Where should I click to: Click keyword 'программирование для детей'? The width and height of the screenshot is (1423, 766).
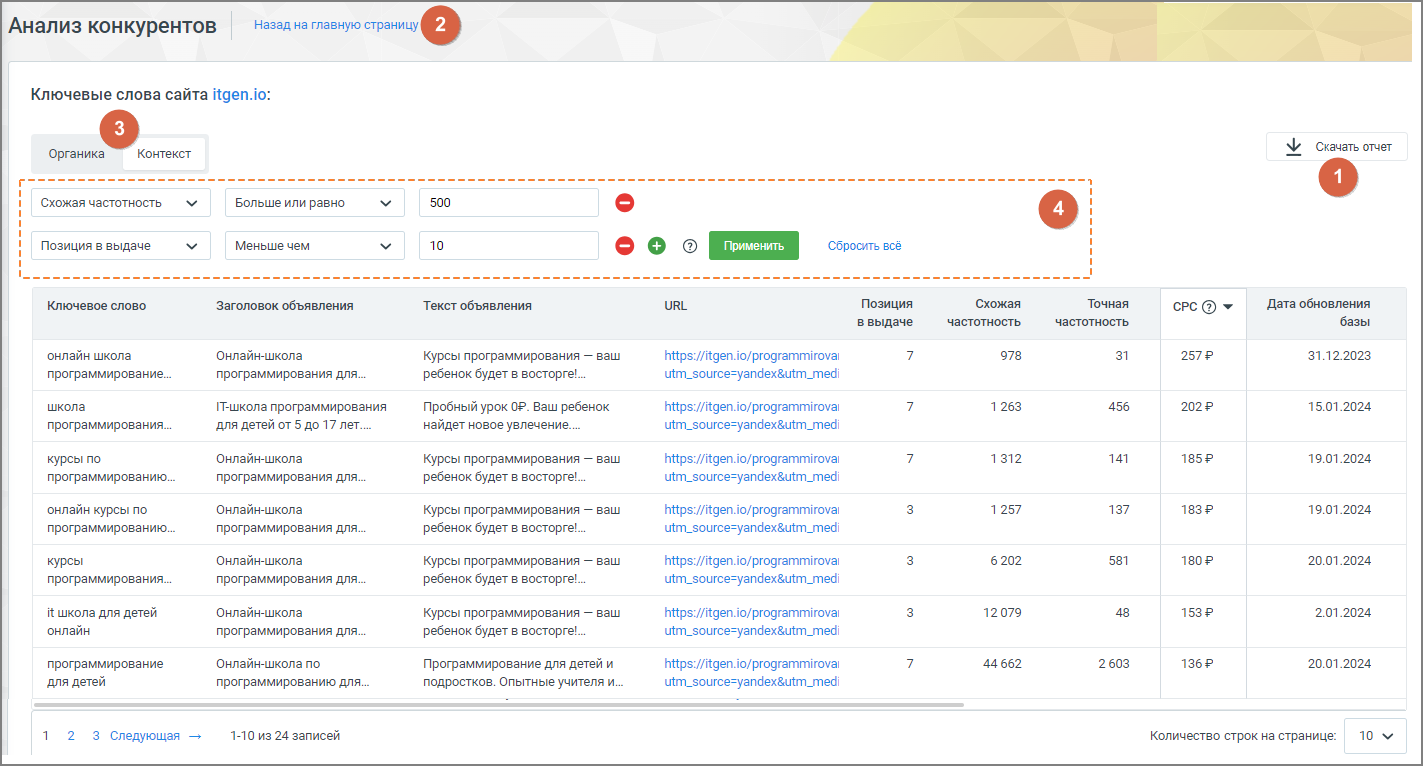pos(105,673)
